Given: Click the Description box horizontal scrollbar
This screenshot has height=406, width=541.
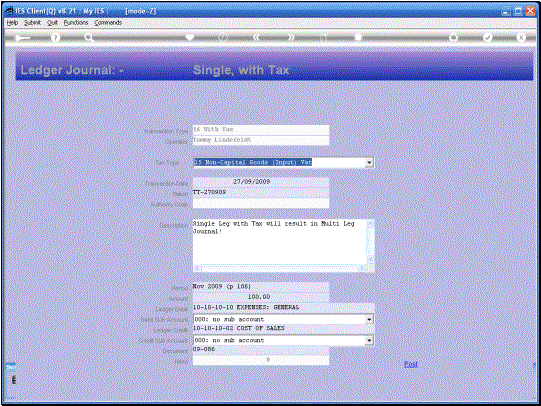Looking at the screenshot, I should (x=280, y=268).
